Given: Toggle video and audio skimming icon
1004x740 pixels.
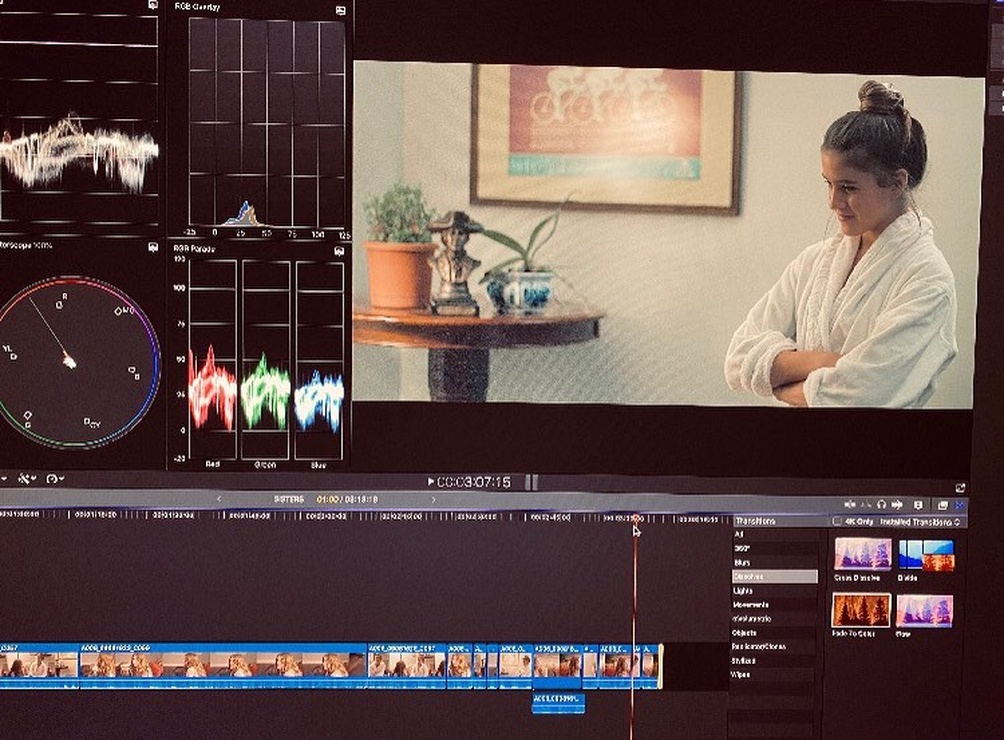Looking at the screenshot, I should click(850, 505).
